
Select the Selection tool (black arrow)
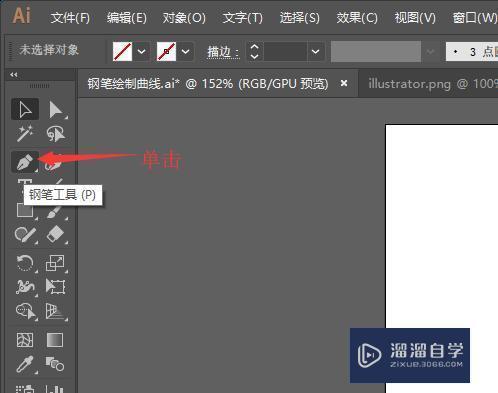[x=25, y=109]
